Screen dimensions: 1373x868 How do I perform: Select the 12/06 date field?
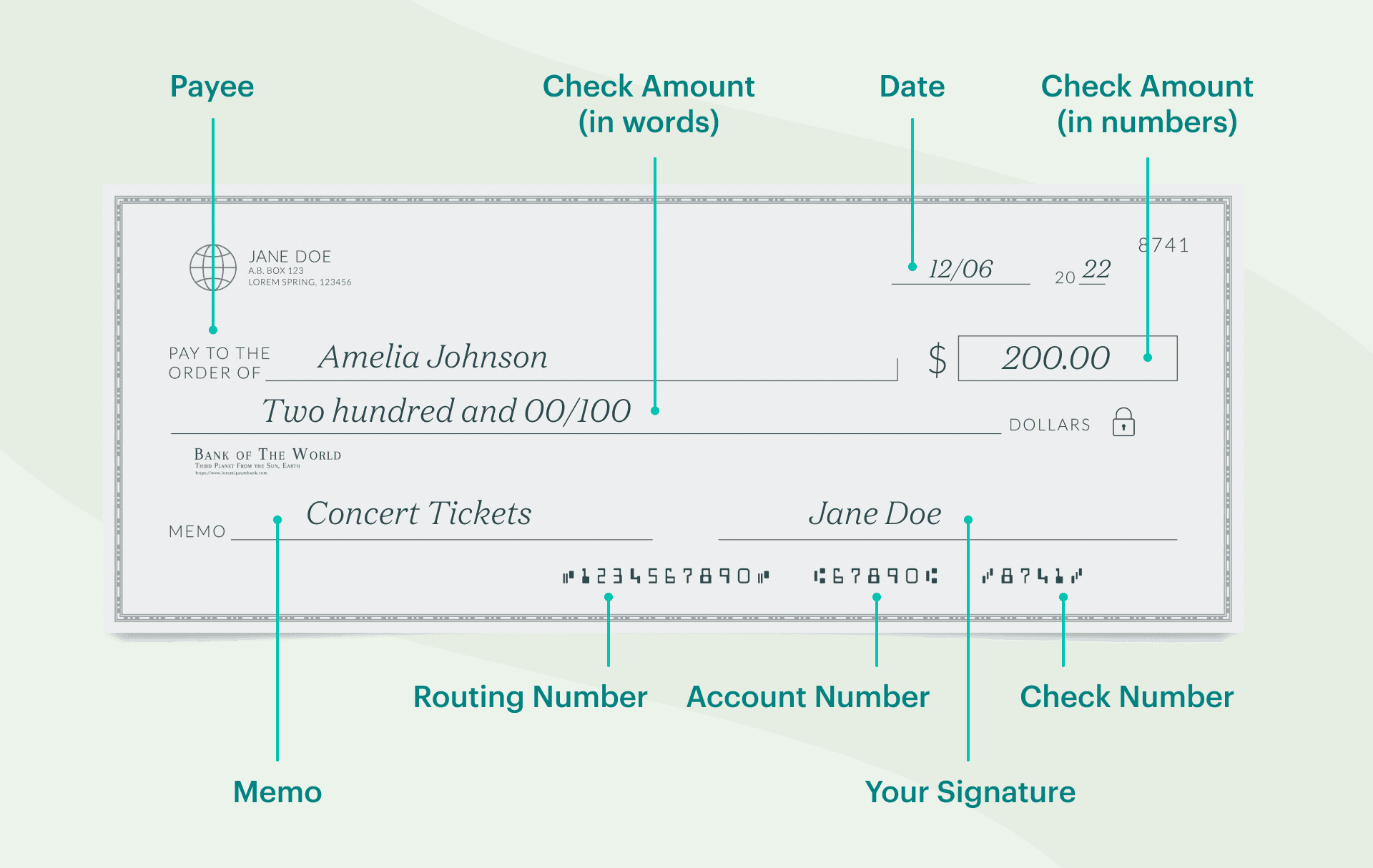[x=960, y=270]
